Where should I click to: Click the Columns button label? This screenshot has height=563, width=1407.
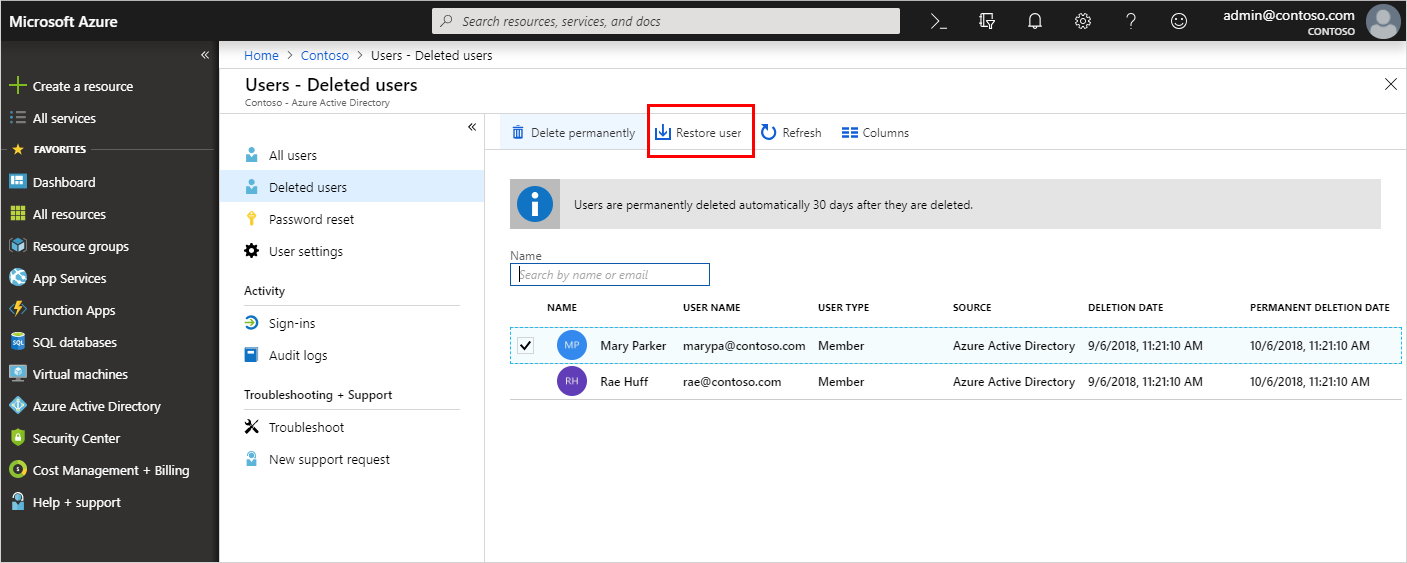(886, 132)
